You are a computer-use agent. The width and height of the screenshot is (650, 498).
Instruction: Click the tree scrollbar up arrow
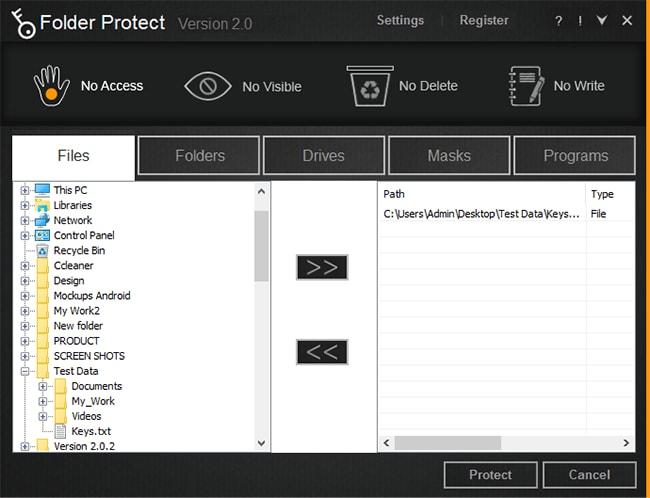[x=261, y=192]
